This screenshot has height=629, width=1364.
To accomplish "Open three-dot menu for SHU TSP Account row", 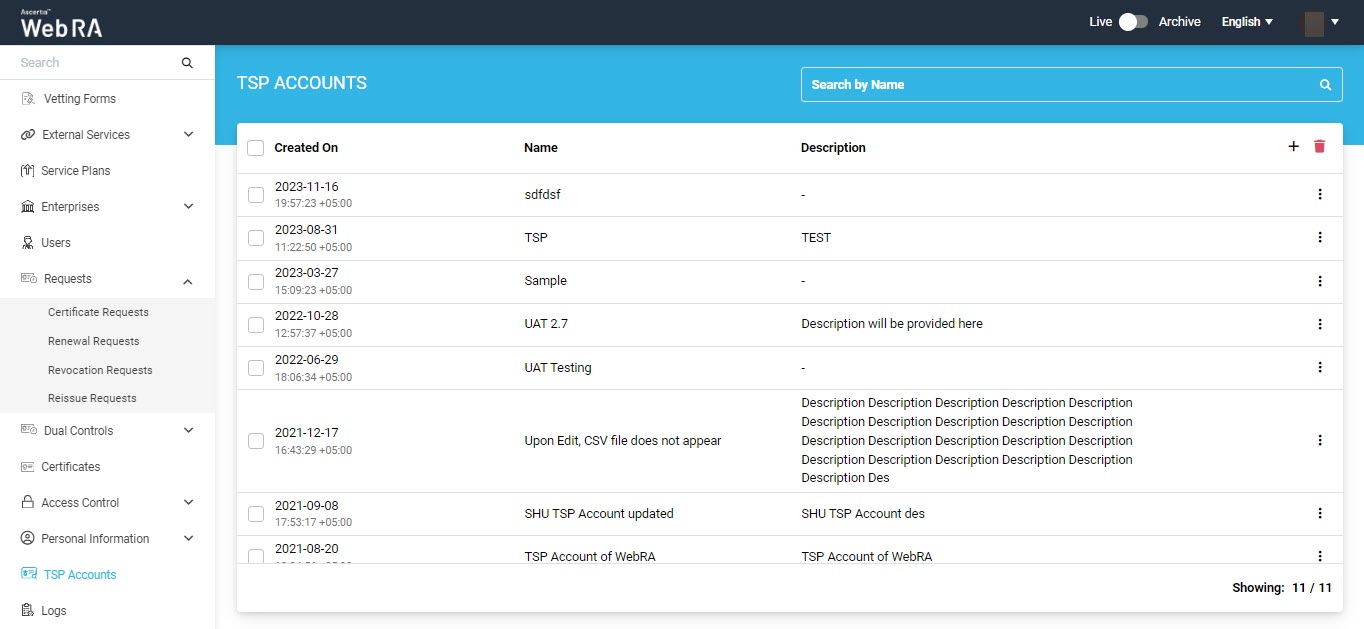I will 1319,513.
